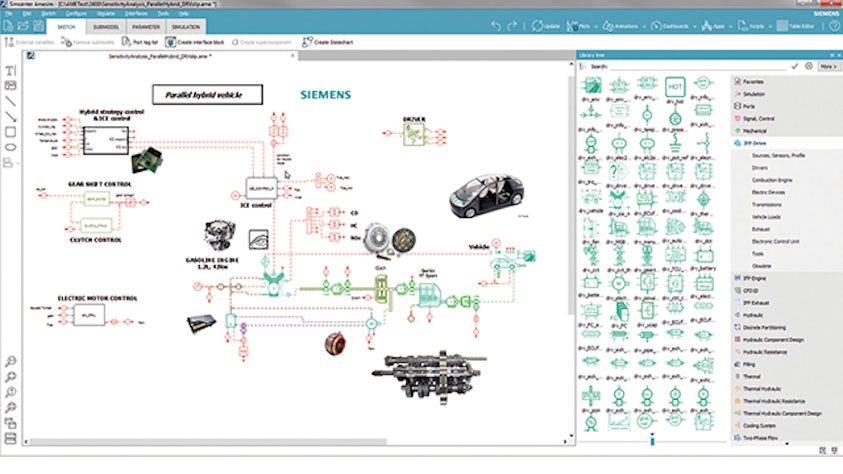Click the Undo arrow in the top toolbar

(496, 26)
